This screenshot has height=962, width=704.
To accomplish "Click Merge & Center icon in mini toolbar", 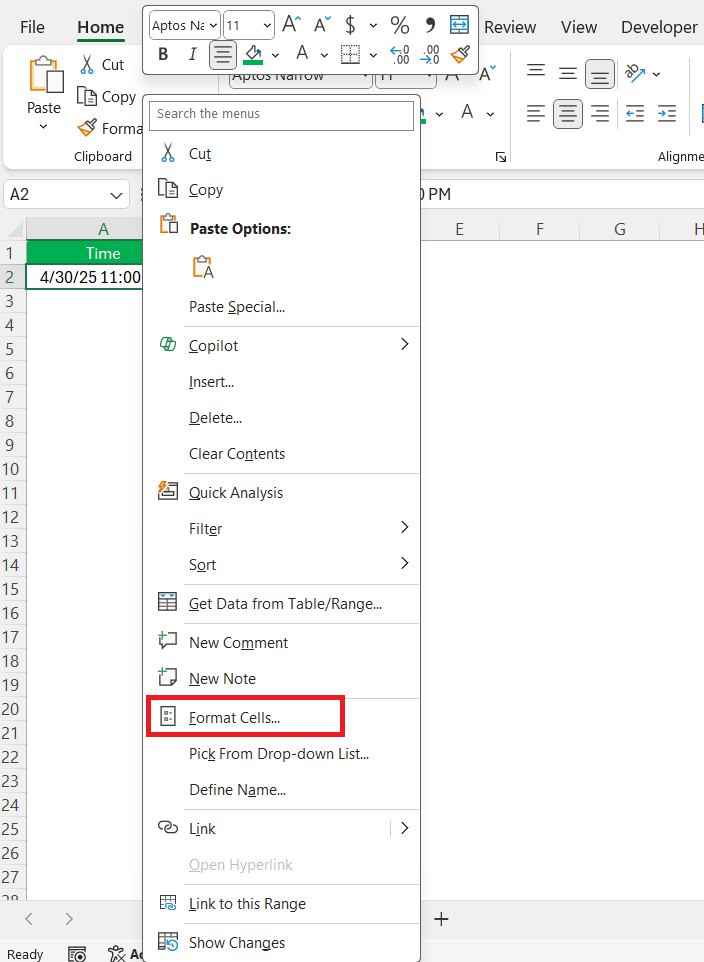I will (459, 25).
